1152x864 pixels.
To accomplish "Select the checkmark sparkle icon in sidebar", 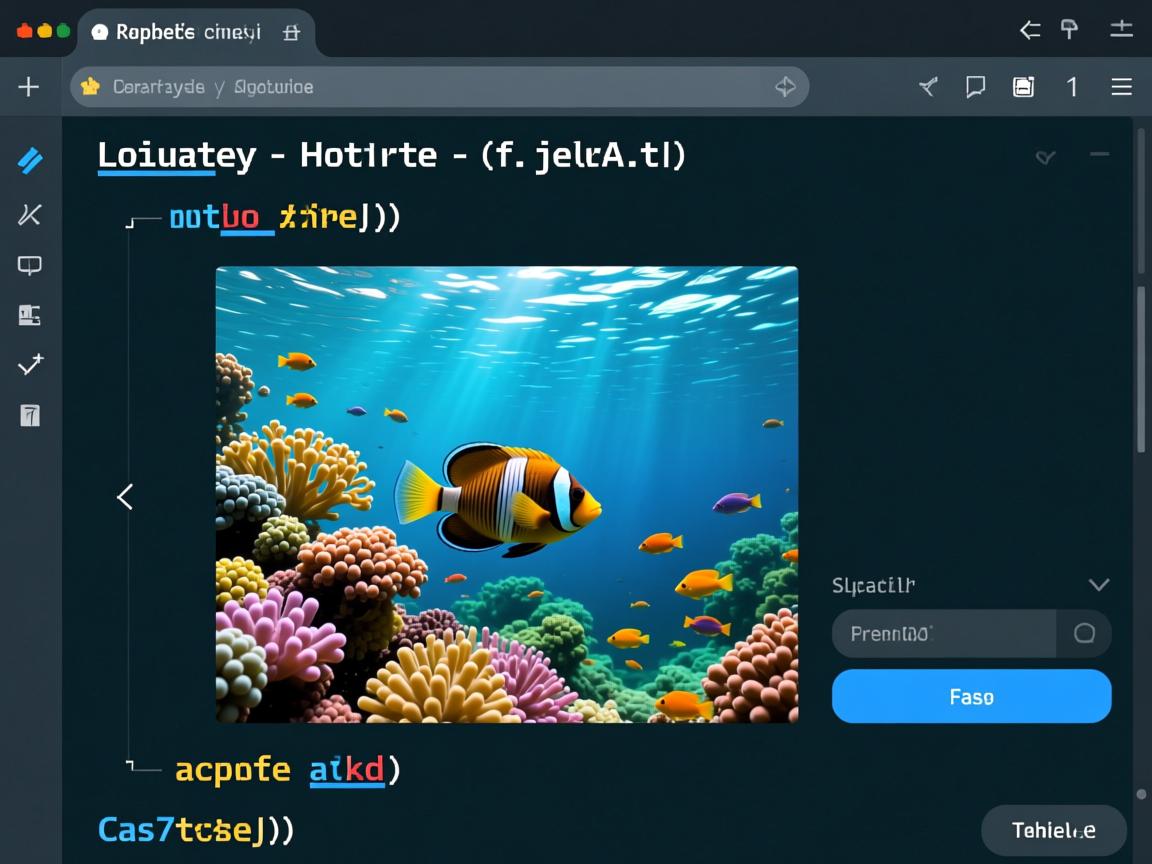I will [30, 365].
